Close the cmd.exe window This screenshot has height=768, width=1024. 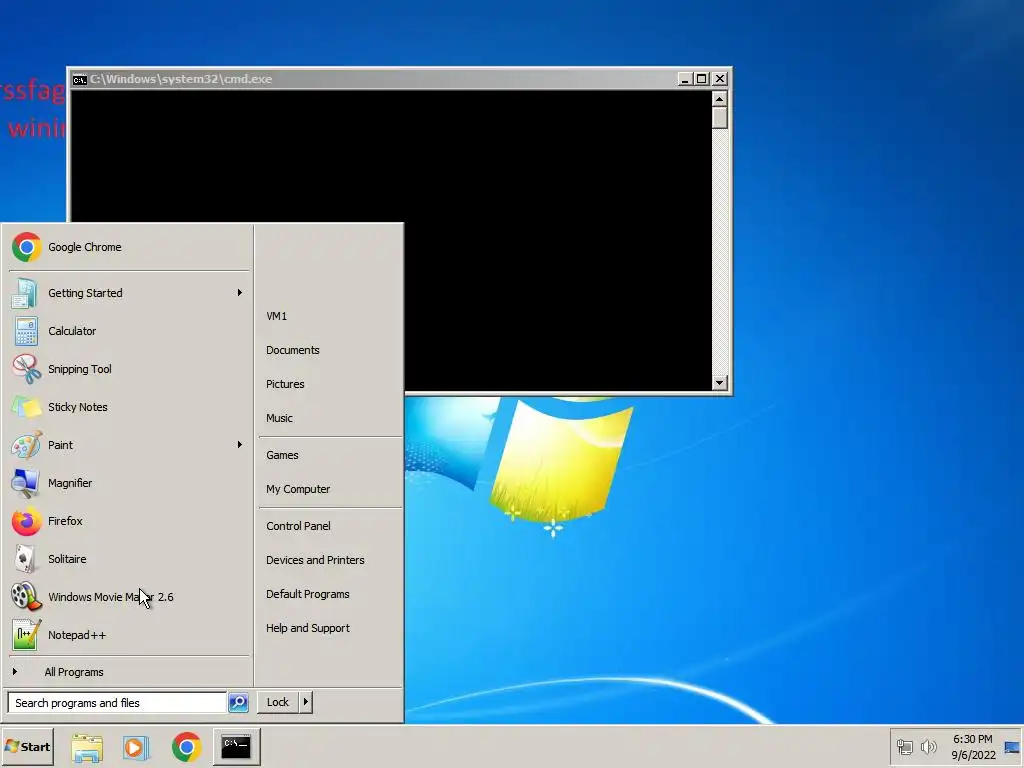pyautogui.click(x=720, y=79)
